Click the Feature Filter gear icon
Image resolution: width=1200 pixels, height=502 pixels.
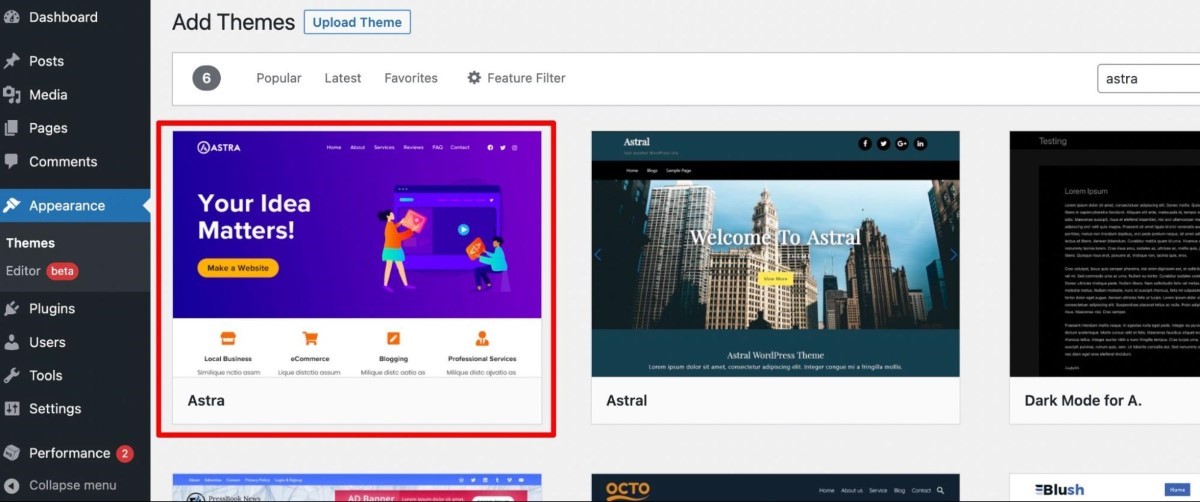tap(474, 78)
